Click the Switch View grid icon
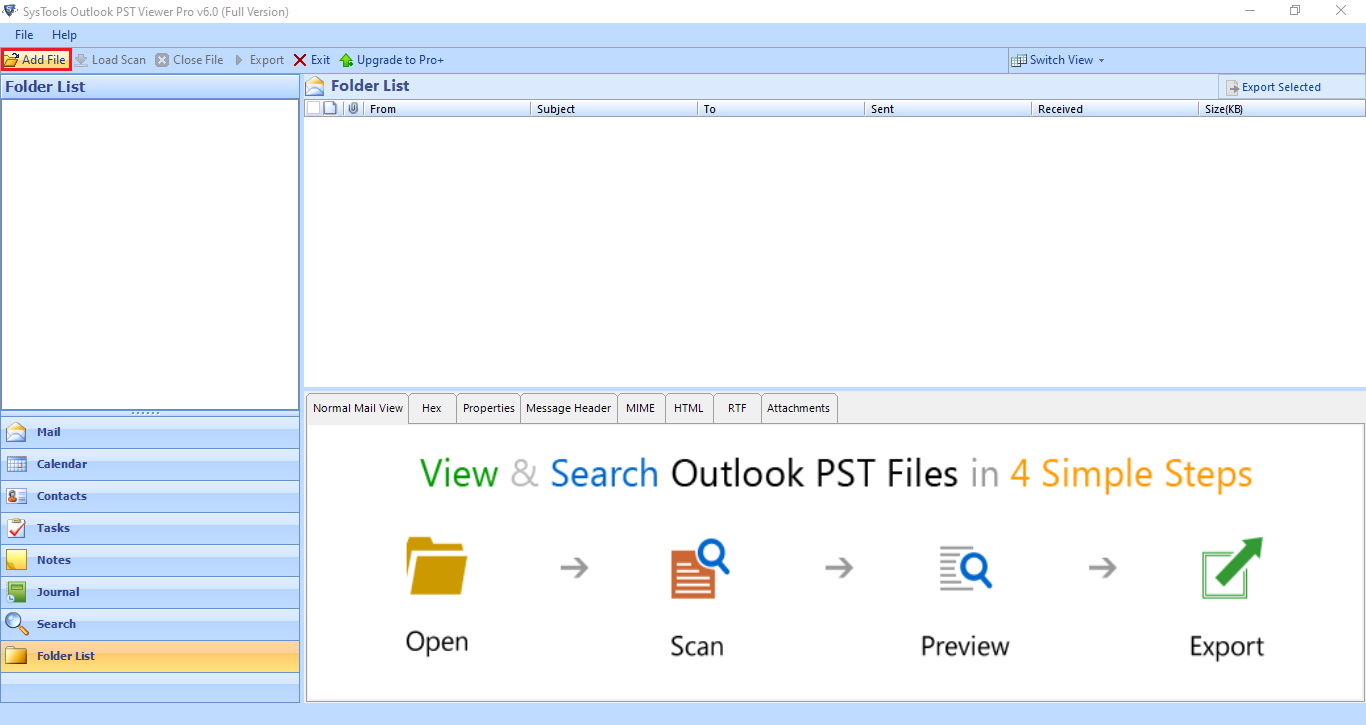 1019,60
